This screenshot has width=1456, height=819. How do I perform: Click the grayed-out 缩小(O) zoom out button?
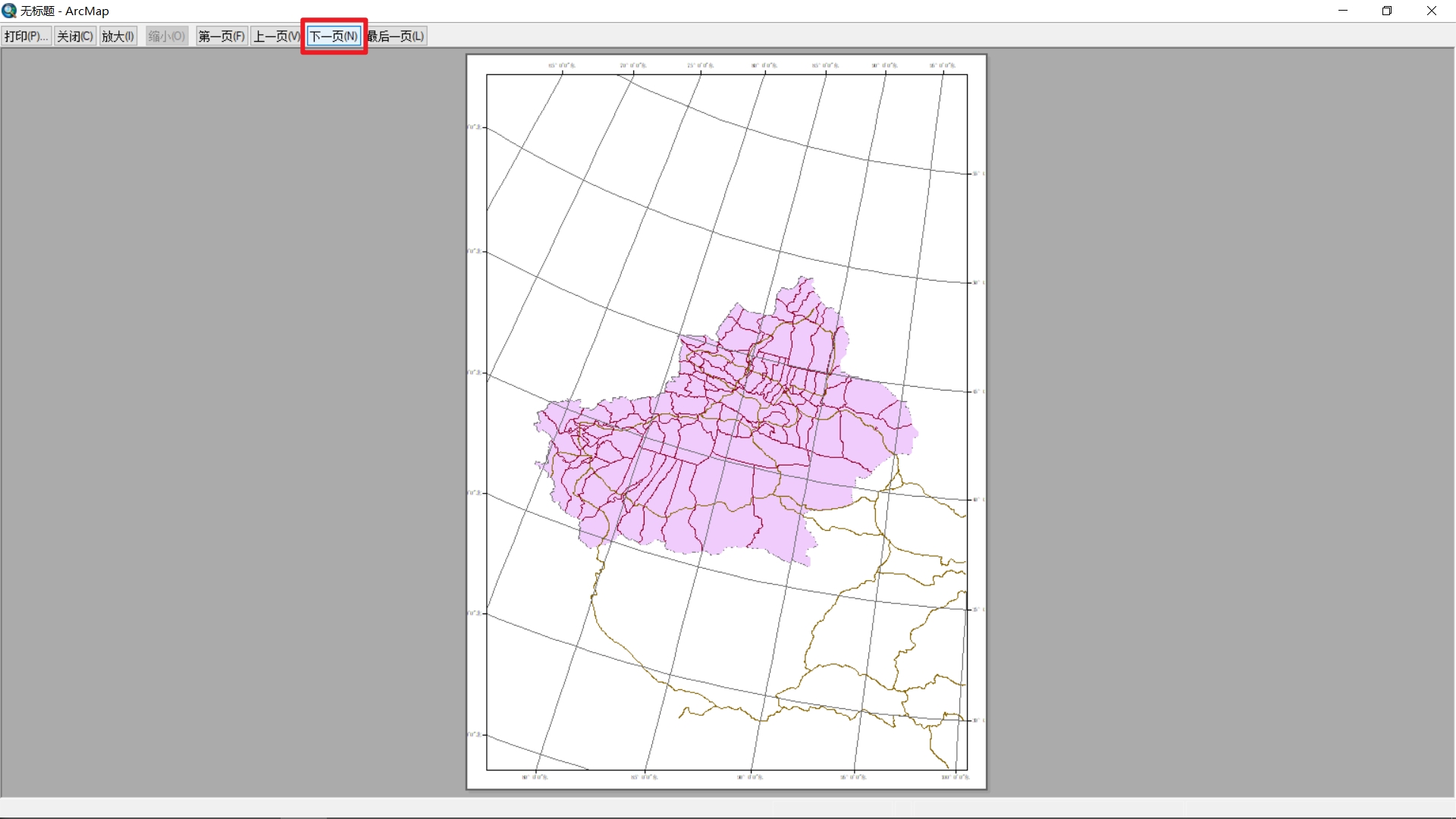(166, 36)
